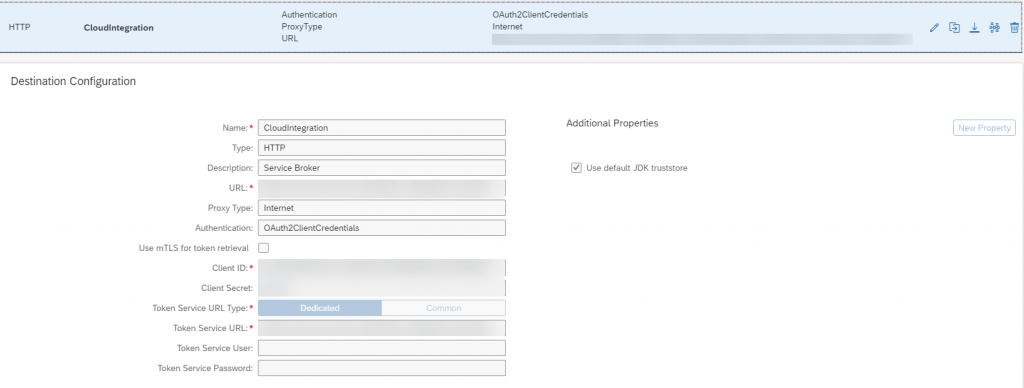The image size is (1024, 388).
Task: Clone the CloudIntegration destination
Action: pos(954,27)
